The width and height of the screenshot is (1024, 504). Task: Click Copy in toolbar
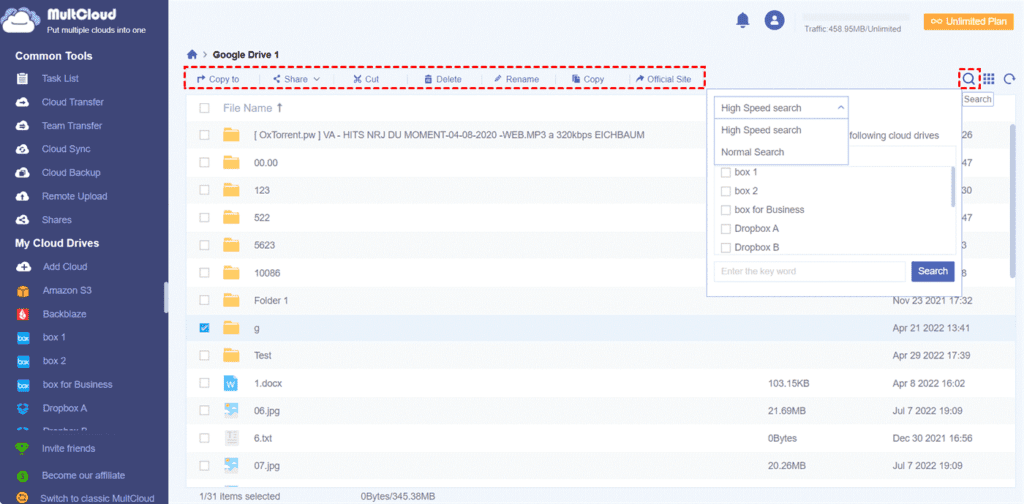point(588,79)
